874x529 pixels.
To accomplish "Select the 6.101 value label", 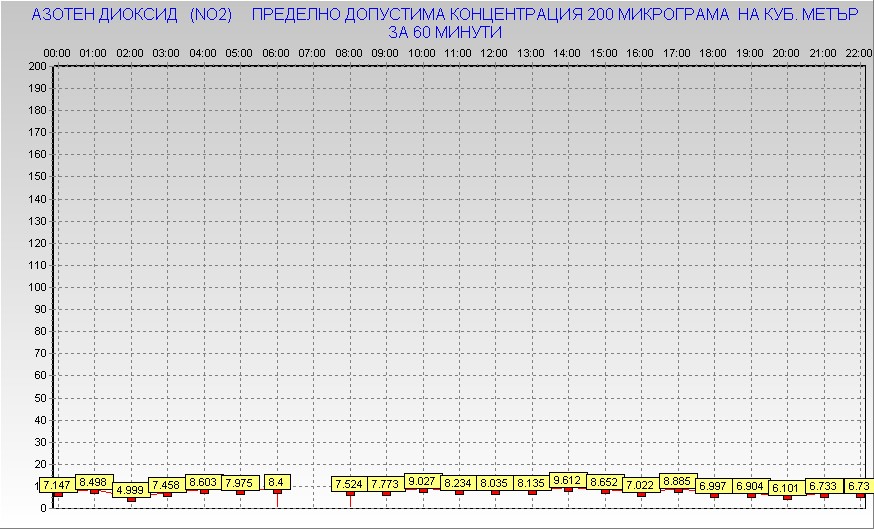I will pyautogui.click(x=787, y=488).
